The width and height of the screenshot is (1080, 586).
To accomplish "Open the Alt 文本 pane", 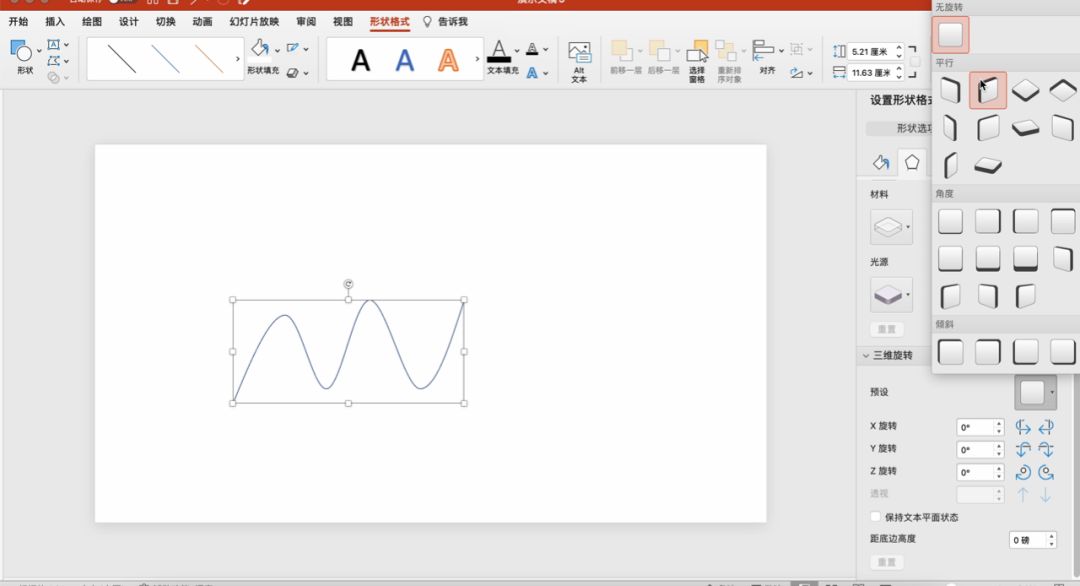I will (x=579, y=62).
